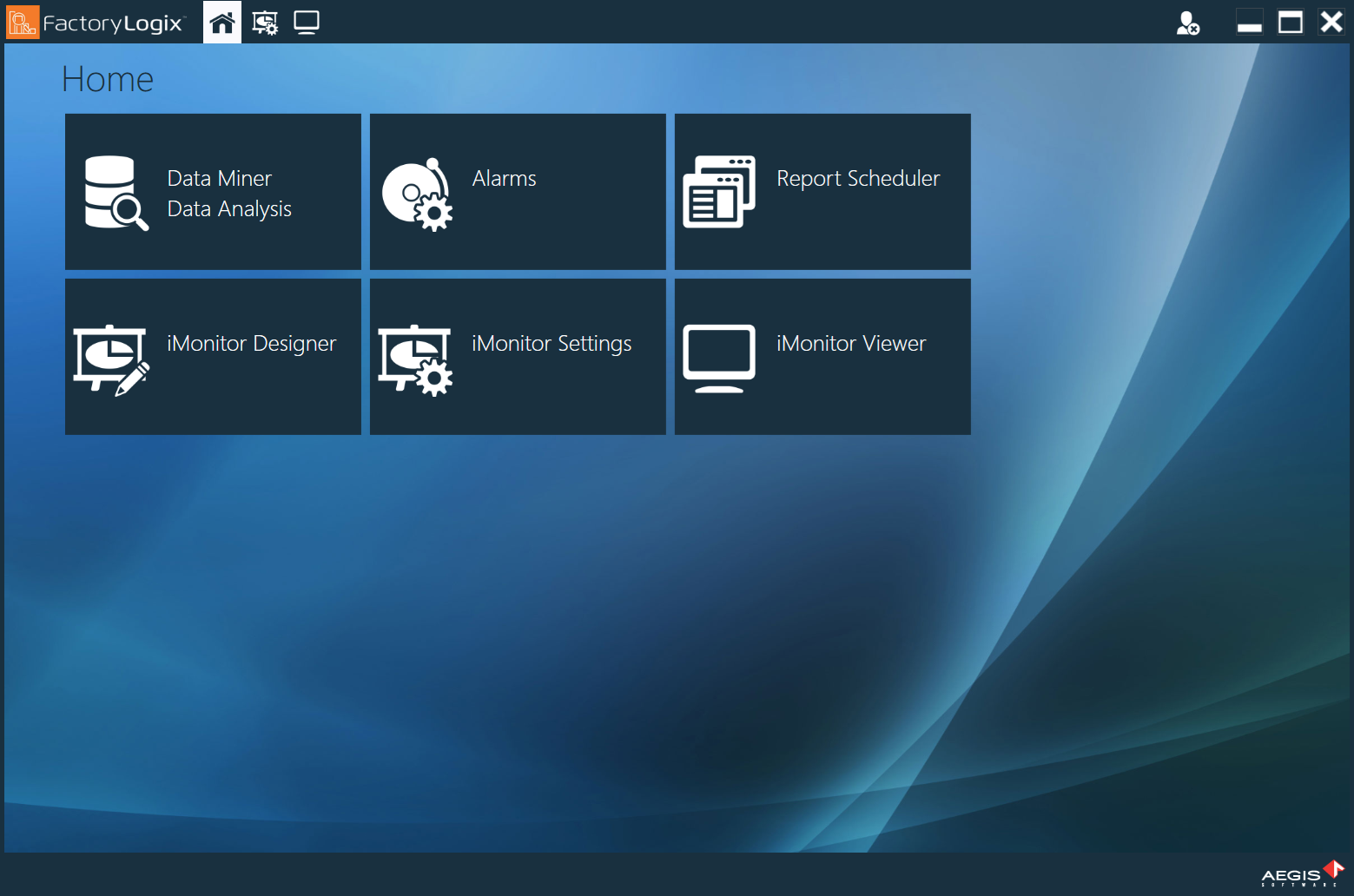Click the user logout icon
The width and height of the screenshot is (1354, 896).
click(1187, 23)
